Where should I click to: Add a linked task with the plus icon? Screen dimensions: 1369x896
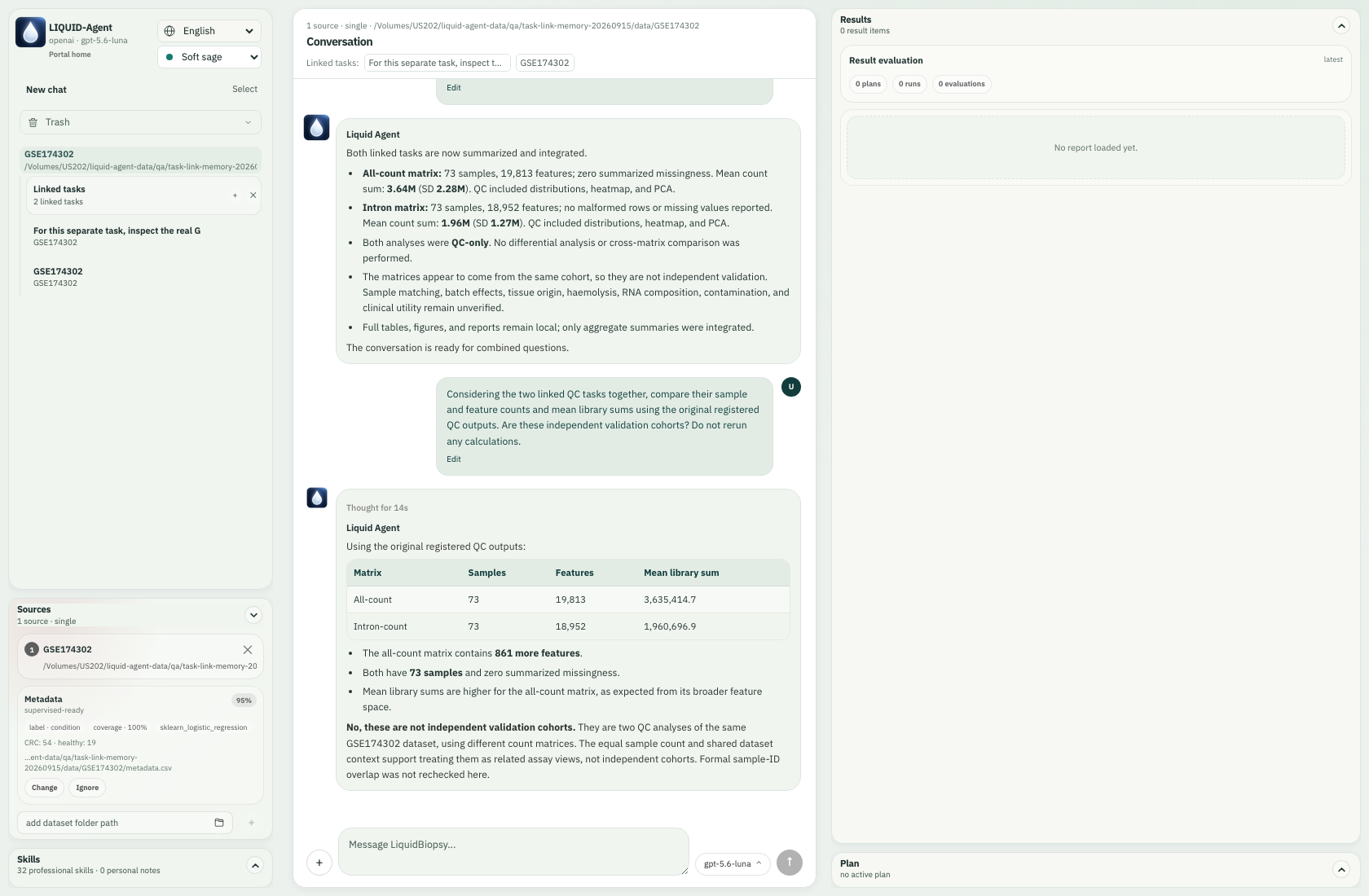point(235,195)
